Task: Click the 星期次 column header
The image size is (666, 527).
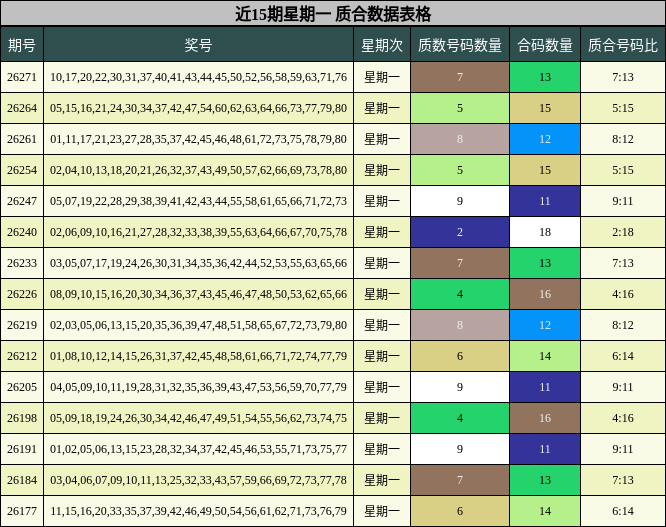Action: tap(382, 45)
